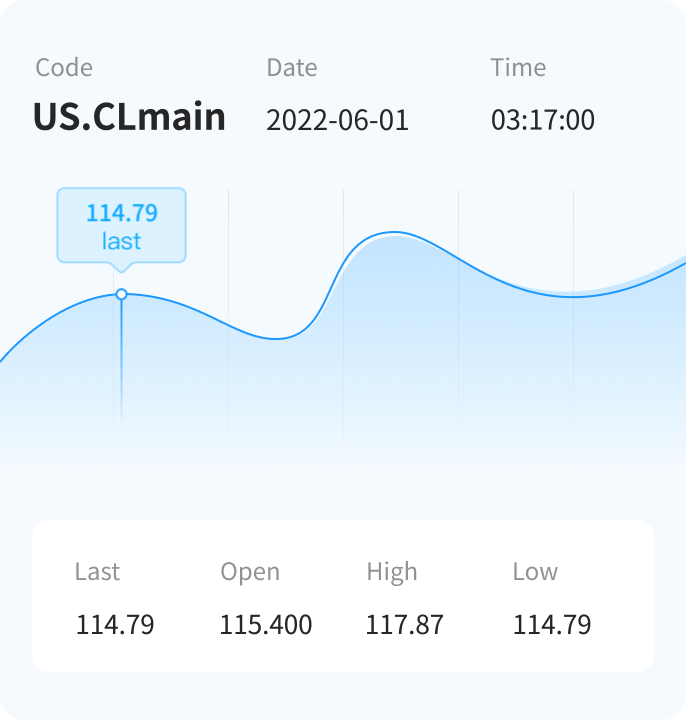Select the High value 117.87
This screenshot has width=686, height=720.
click(405, 626)
